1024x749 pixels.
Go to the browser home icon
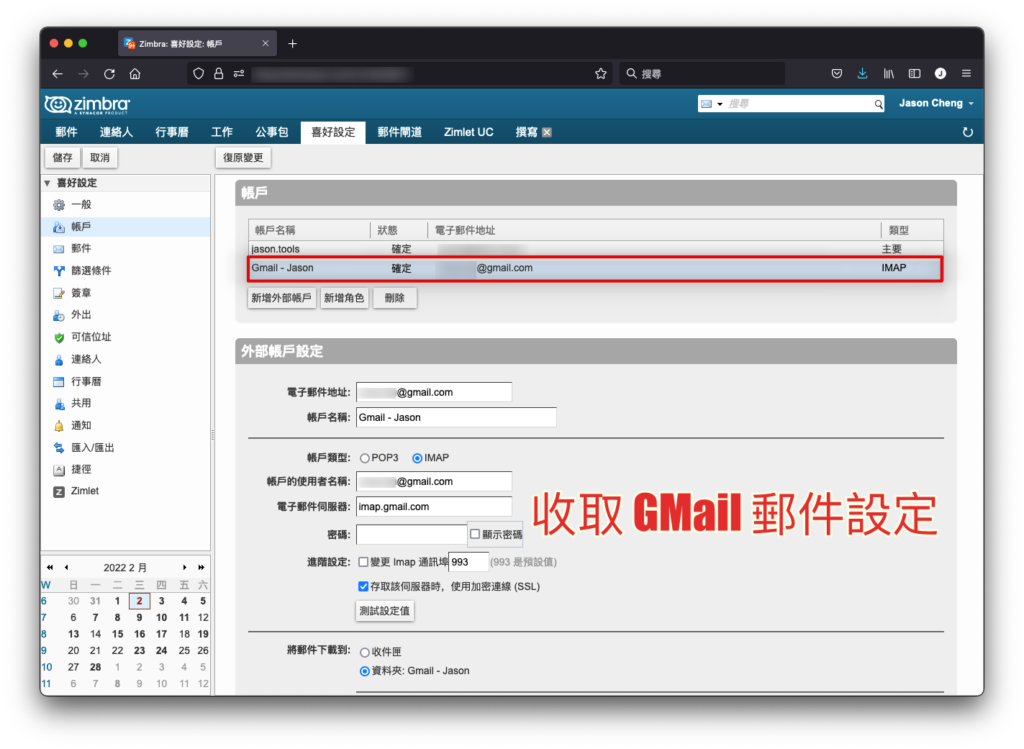point(135,74)
